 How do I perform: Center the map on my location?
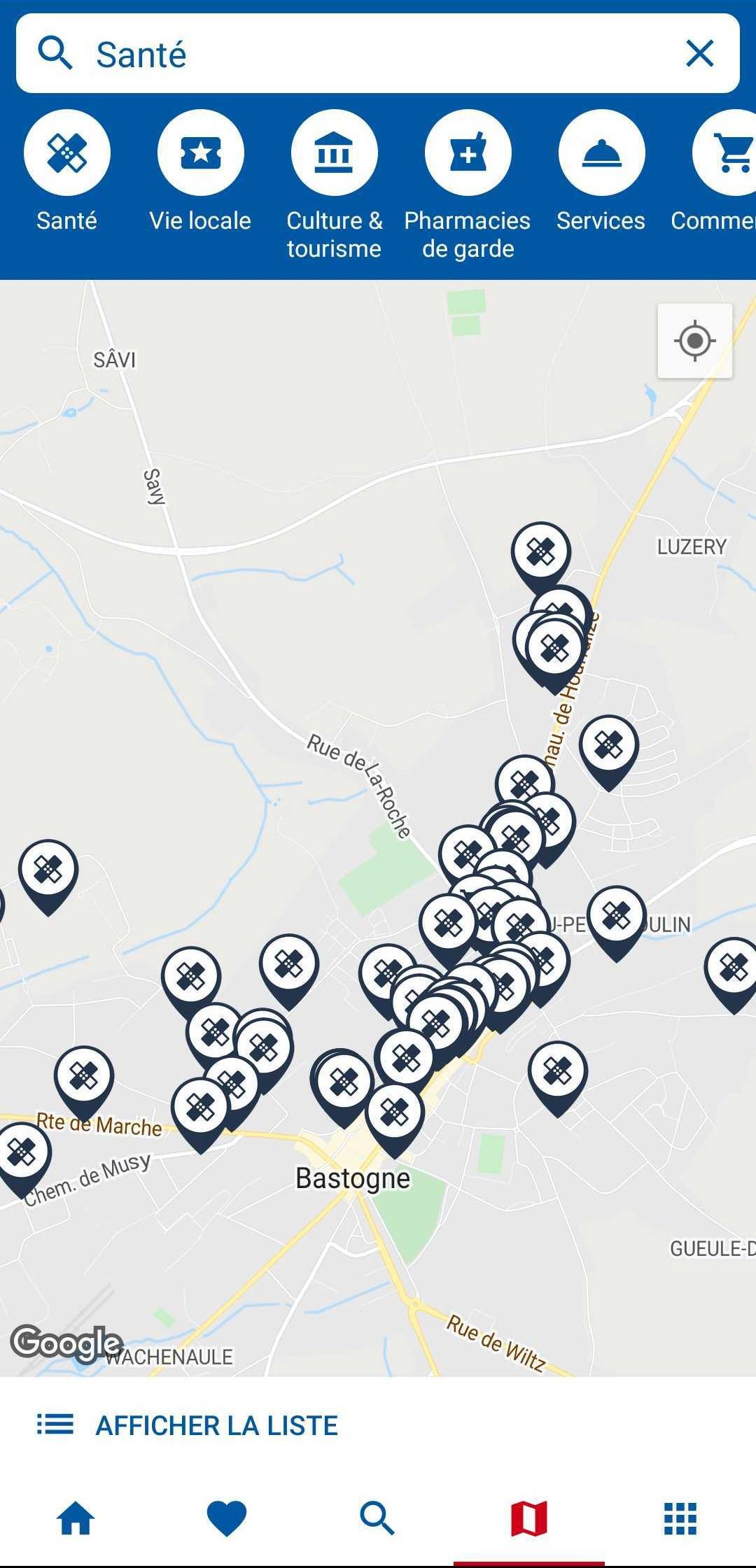tap(695, 341)
